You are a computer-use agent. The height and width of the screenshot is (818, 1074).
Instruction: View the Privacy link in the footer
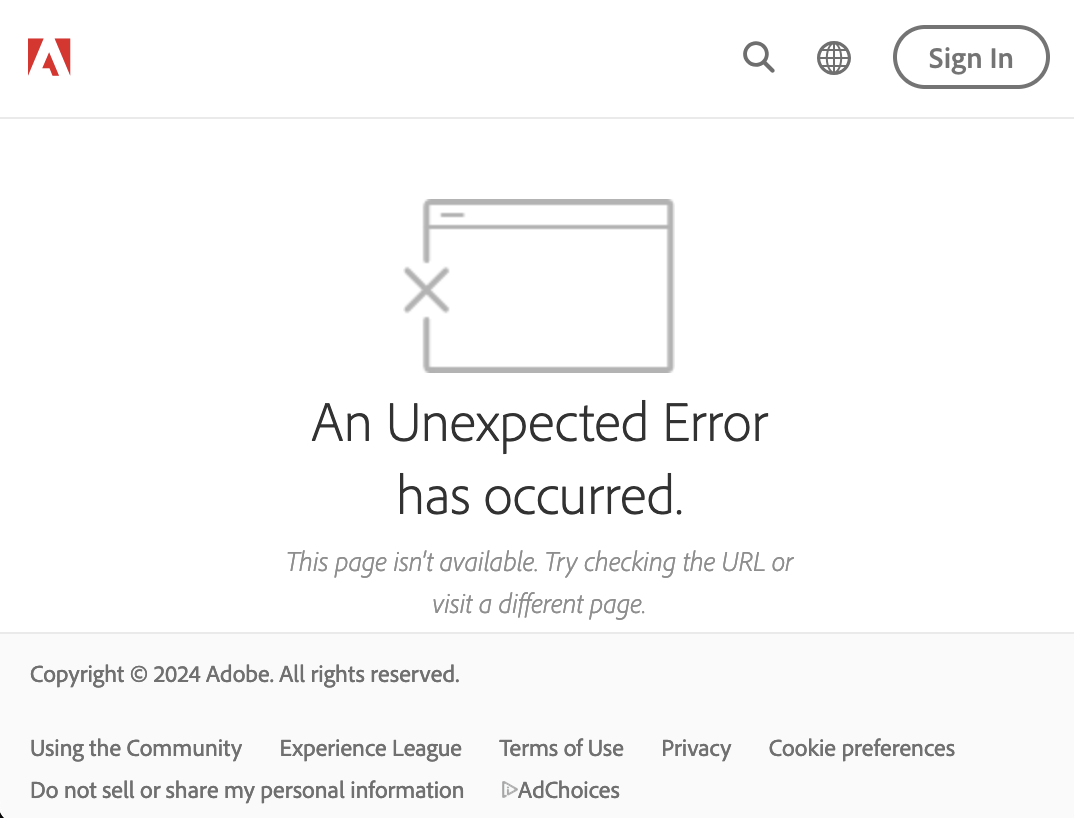pyautogui.click(x=696, y=748)
